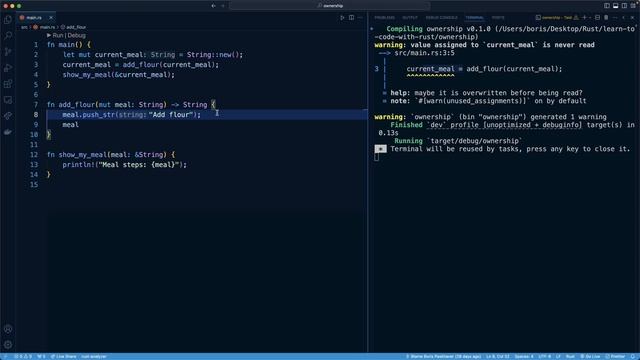Click Live Share in the status bar

[x=64, y=356]
